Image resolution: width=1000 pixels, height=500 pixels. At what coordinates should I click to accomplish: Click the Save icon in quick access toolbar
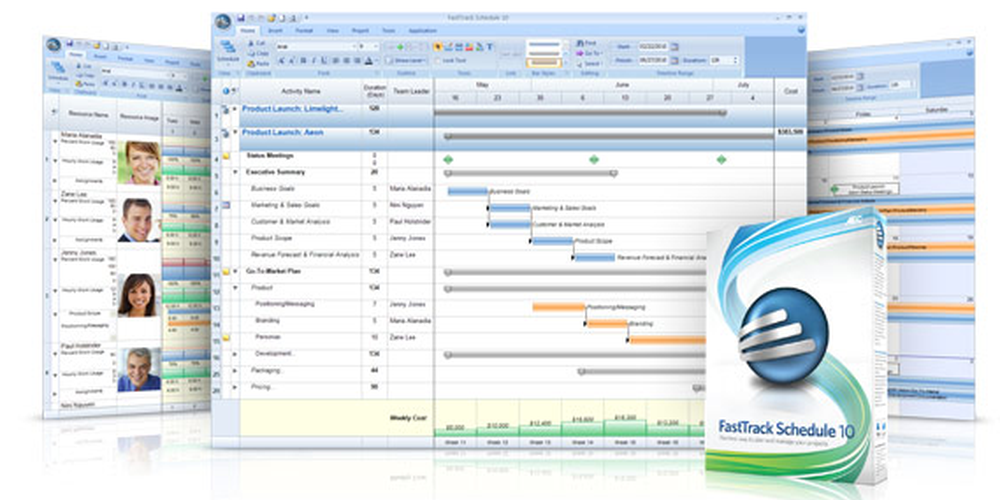(240, 18)
